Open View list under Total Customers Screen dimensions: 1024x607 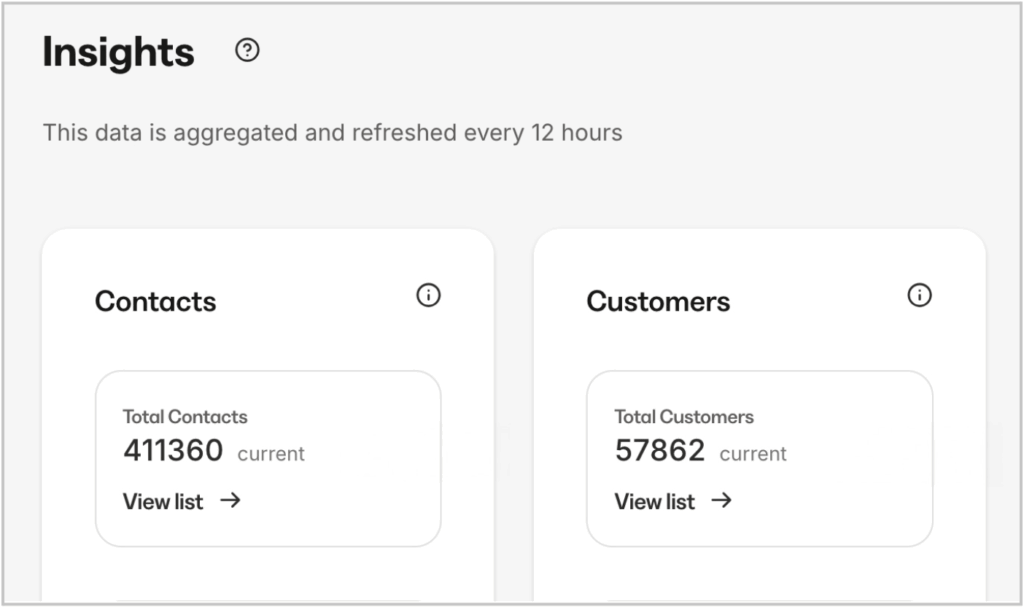655,502
